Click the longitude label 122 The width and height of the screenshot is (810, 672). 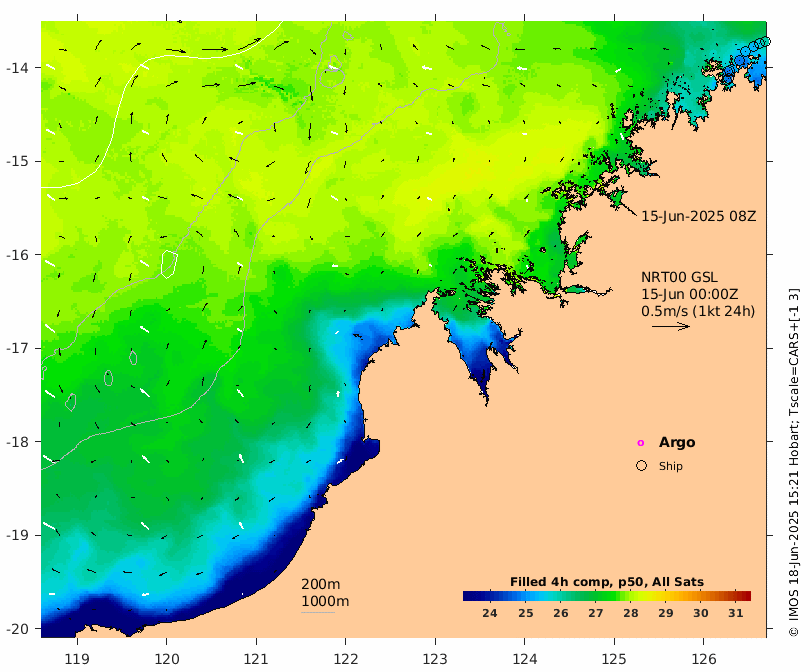[x=346, y=659]
